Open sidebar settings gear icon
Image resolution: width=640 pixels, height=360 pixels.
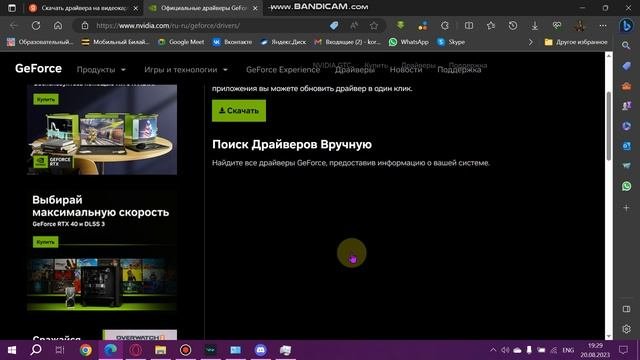click(626, 329)
